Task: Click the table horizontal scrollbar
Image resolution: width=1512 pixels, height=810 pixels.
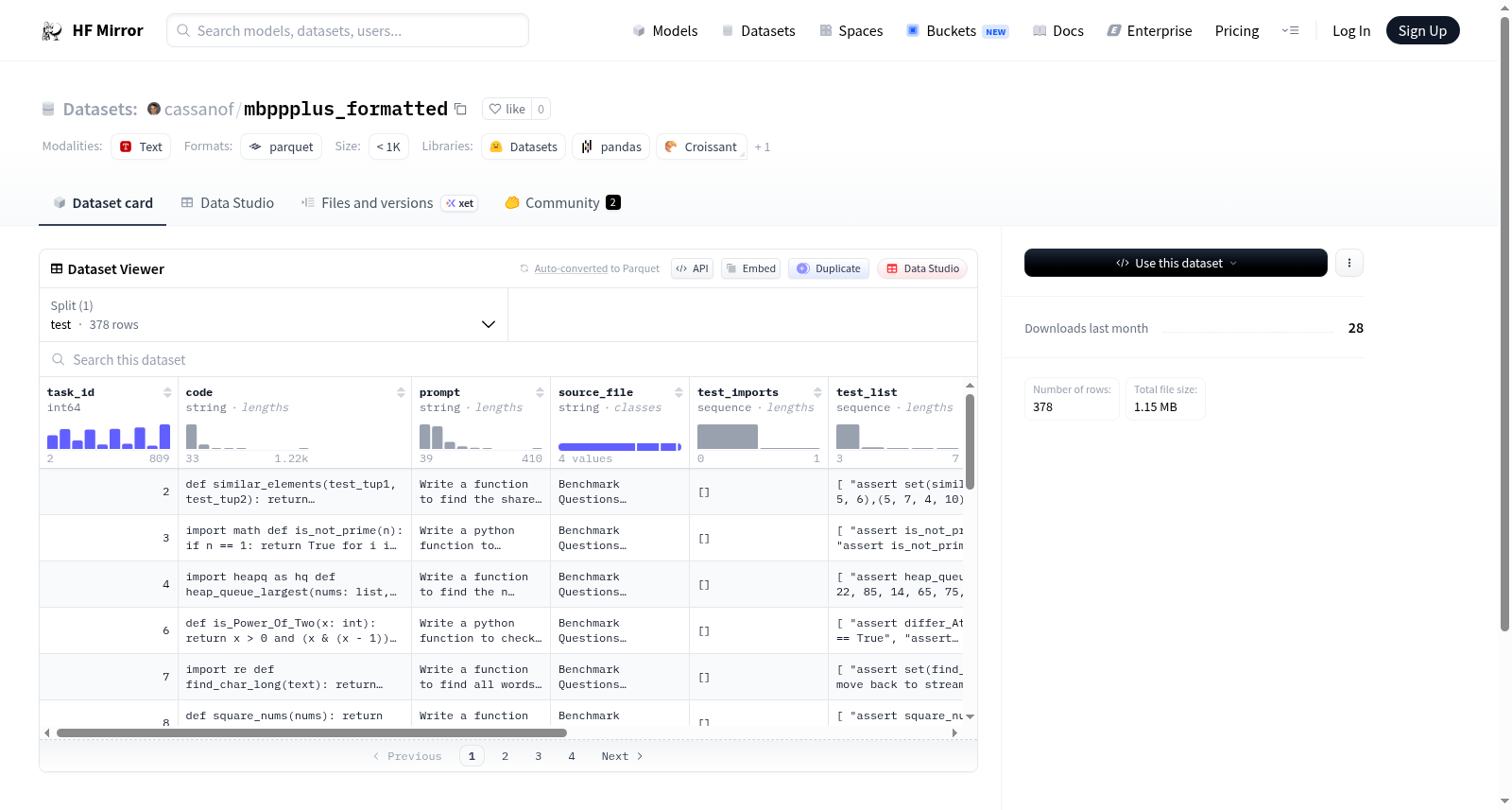Action: point(312,732)
